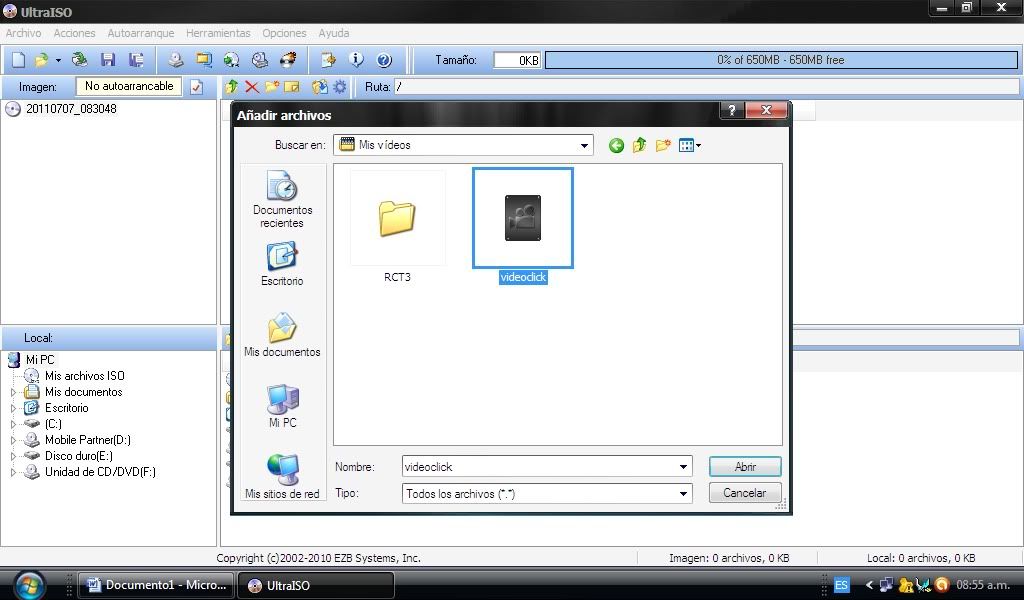Click the Save As multi-floppy icon
Image resolution: width=1024 pixels, height=600 pixels.
click(136, 60)
